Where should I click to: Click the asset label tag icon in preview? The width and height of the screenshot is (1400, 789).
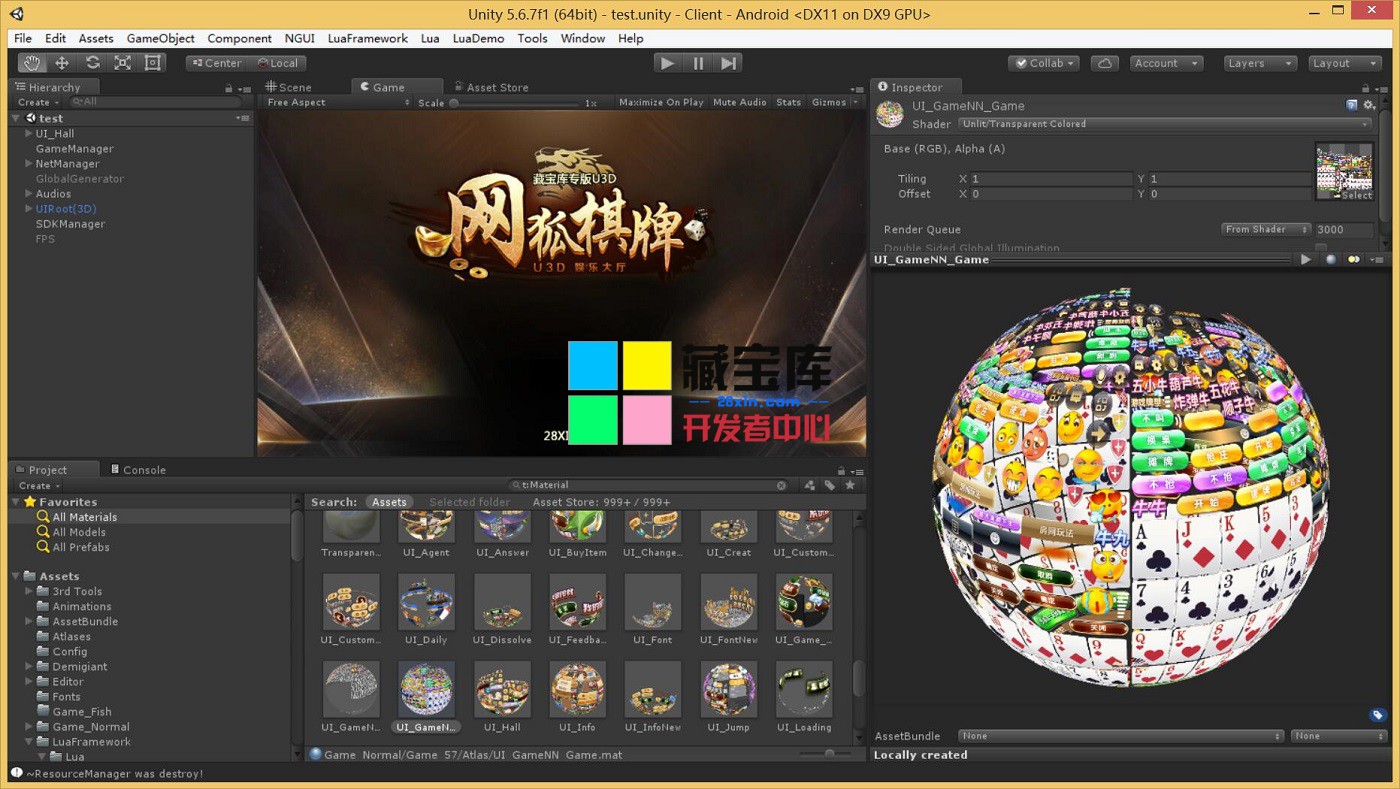pyautogui.click(x=1377, y=715)
